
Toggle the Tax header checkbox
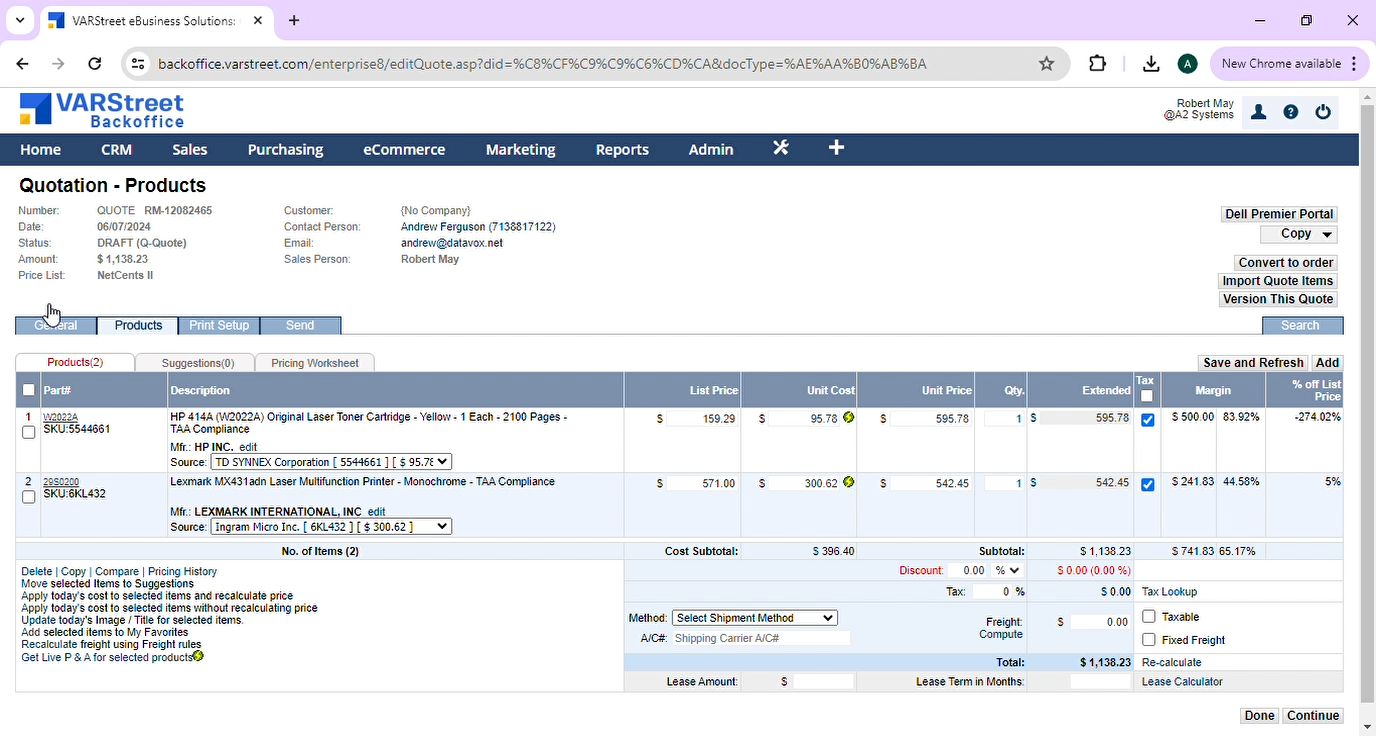1146,396
